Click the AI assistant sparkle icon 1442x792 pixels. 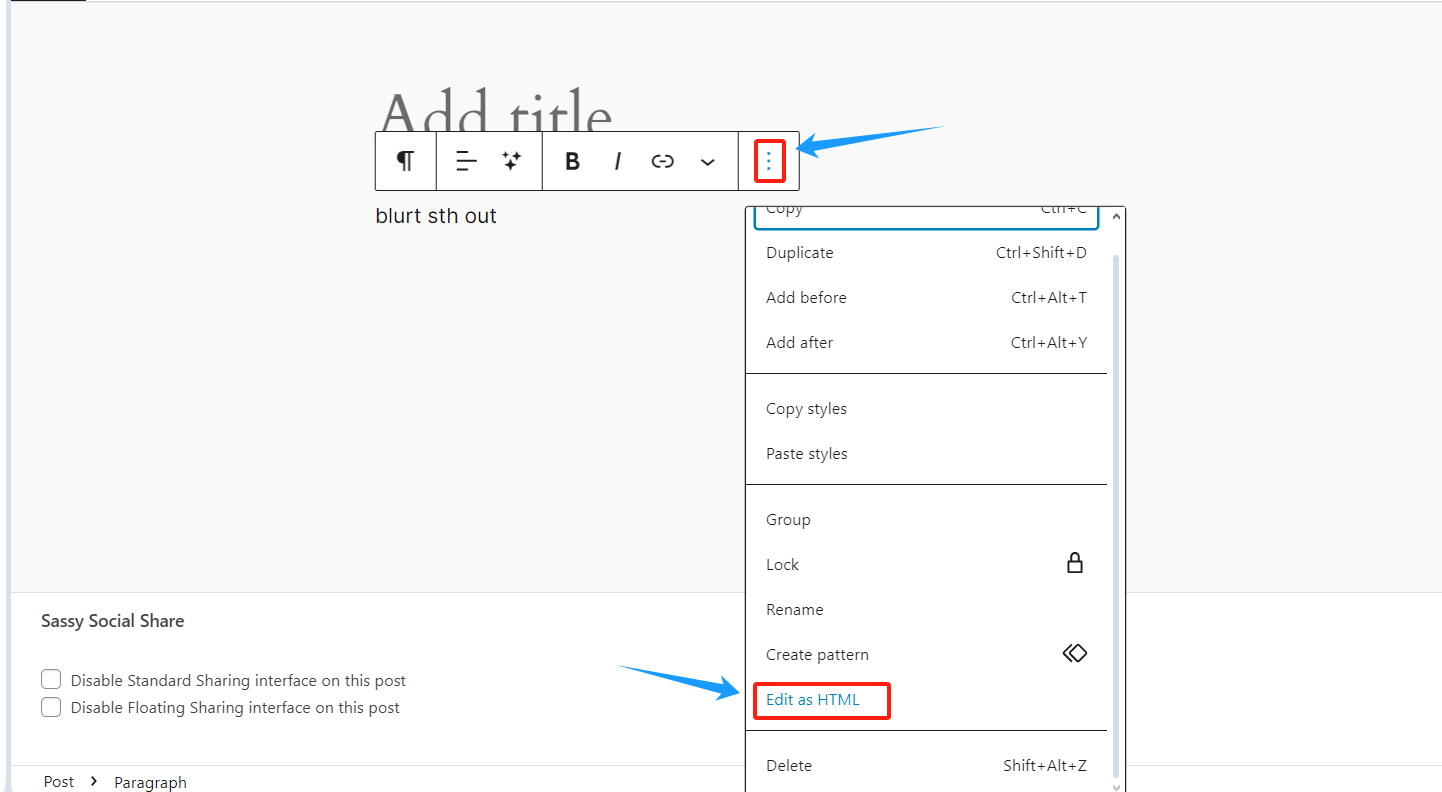click(511, 161)
